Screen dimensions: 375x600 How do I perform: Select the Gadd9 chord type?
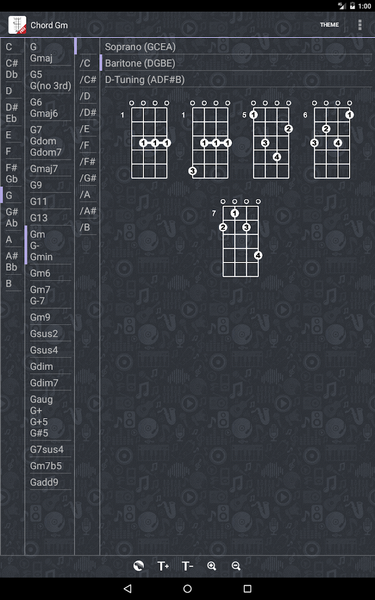pyautogui.click(x=50, y=483)
